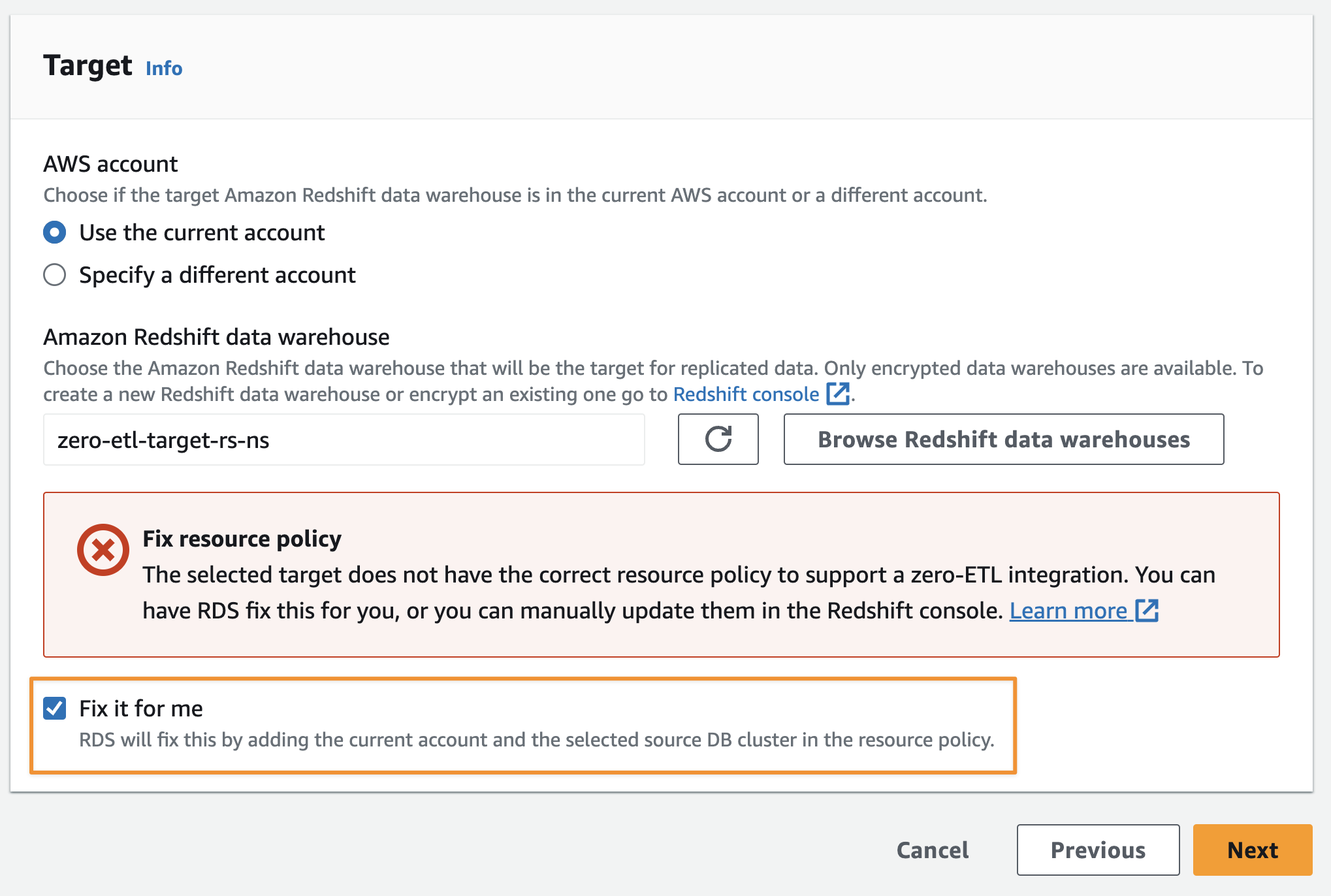Click the Target section heading
This screenshot has width=1331, height=896.
pos(88,65)
